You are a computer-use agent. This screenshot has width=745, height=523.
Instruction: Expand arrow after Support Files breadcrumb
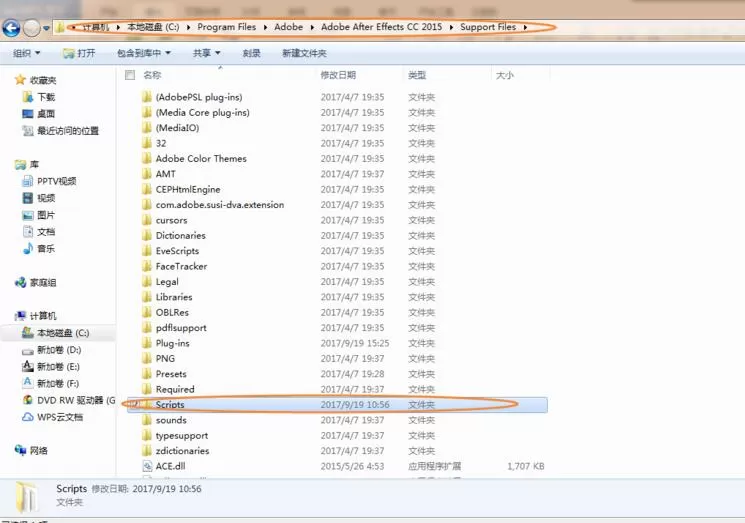(x=525, y=28)
